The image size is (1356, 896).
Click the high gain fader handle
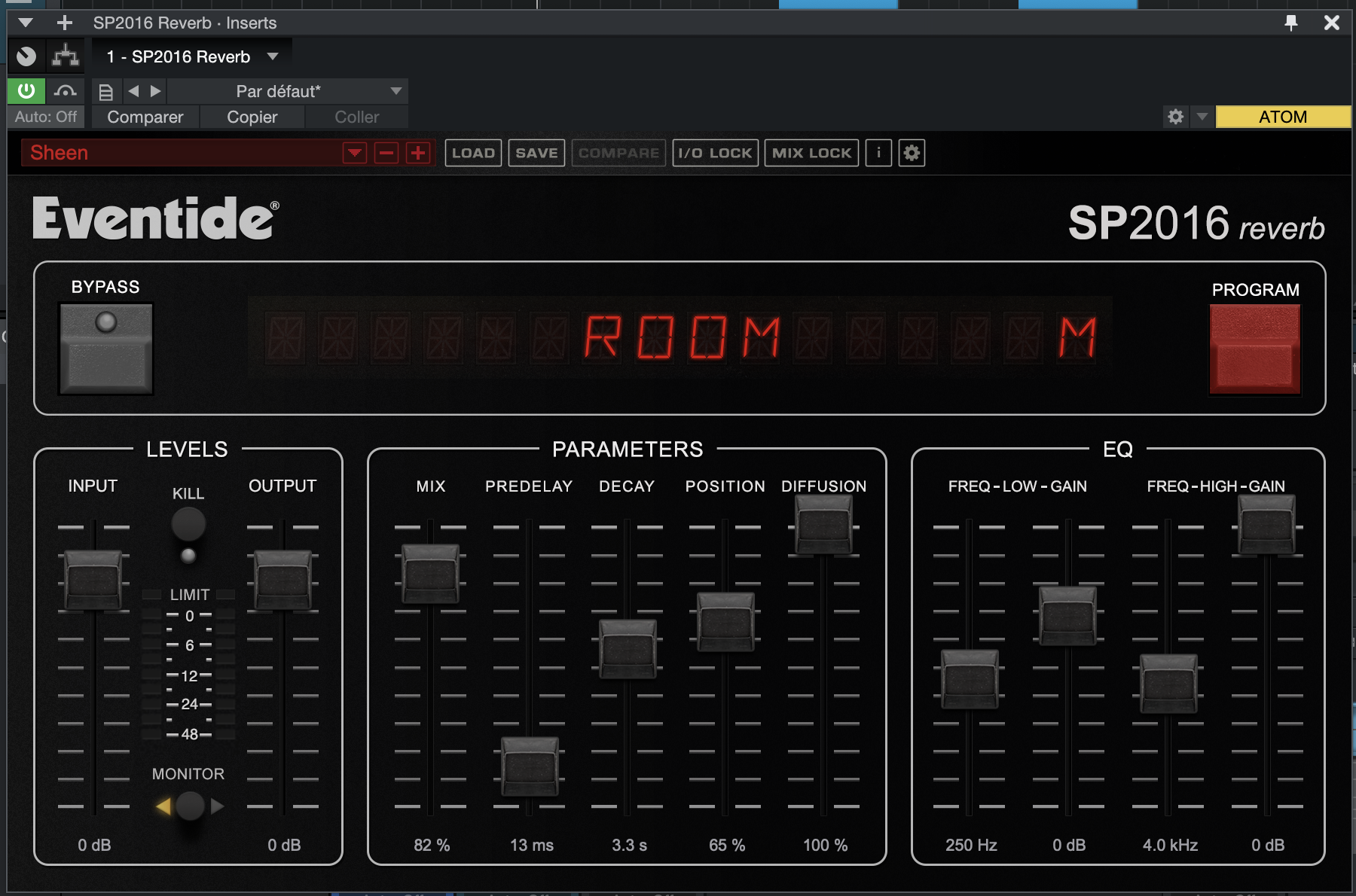tap(1267, 524)
